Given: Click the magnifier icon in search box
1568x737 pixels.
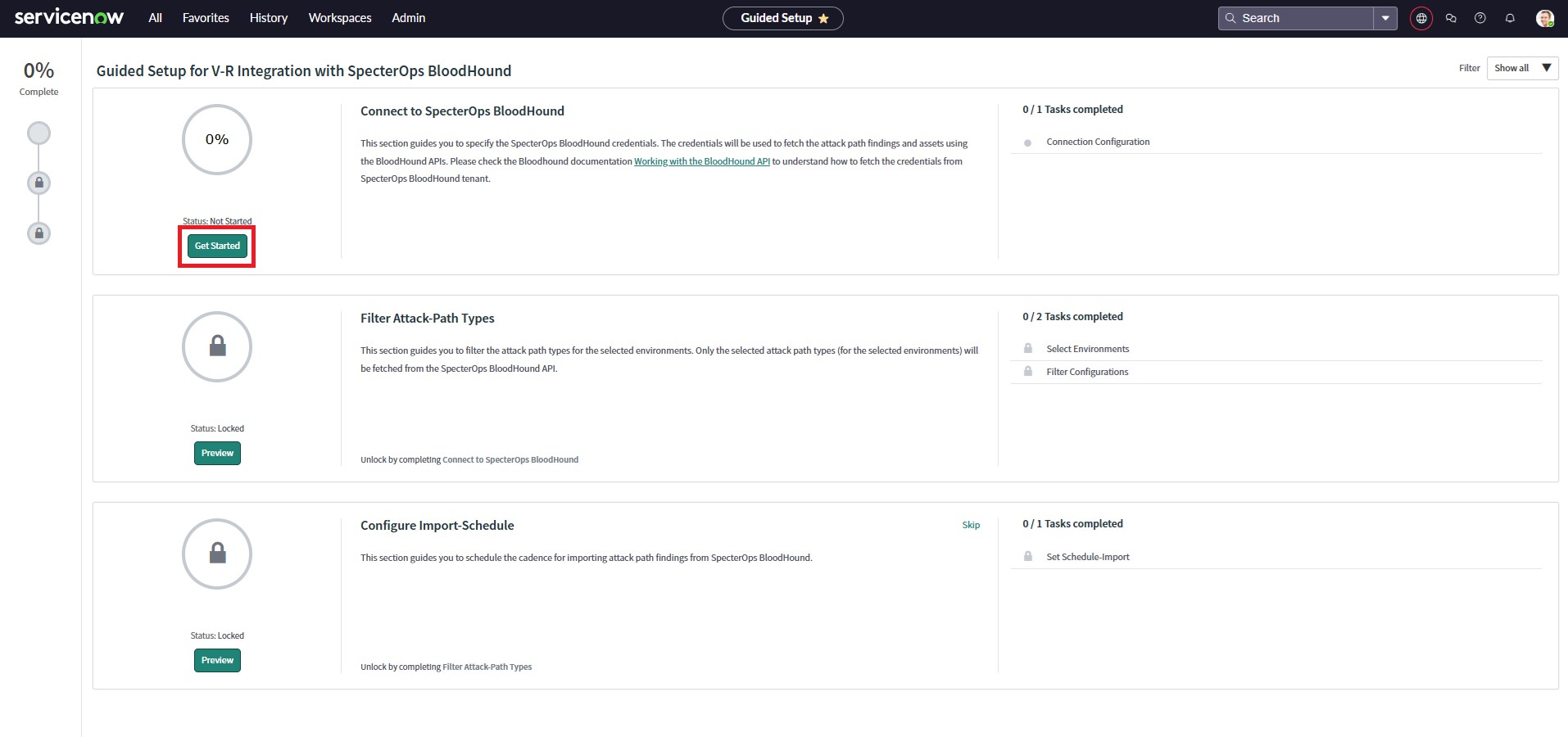Looking at the screenshot, I should pos(1230,18).
